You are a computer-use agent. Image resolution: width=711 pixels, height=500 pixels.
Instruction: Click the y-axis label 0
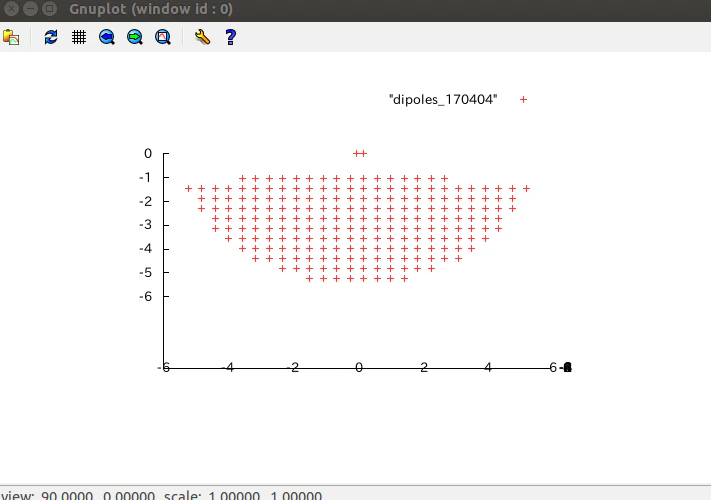point(148,154)
